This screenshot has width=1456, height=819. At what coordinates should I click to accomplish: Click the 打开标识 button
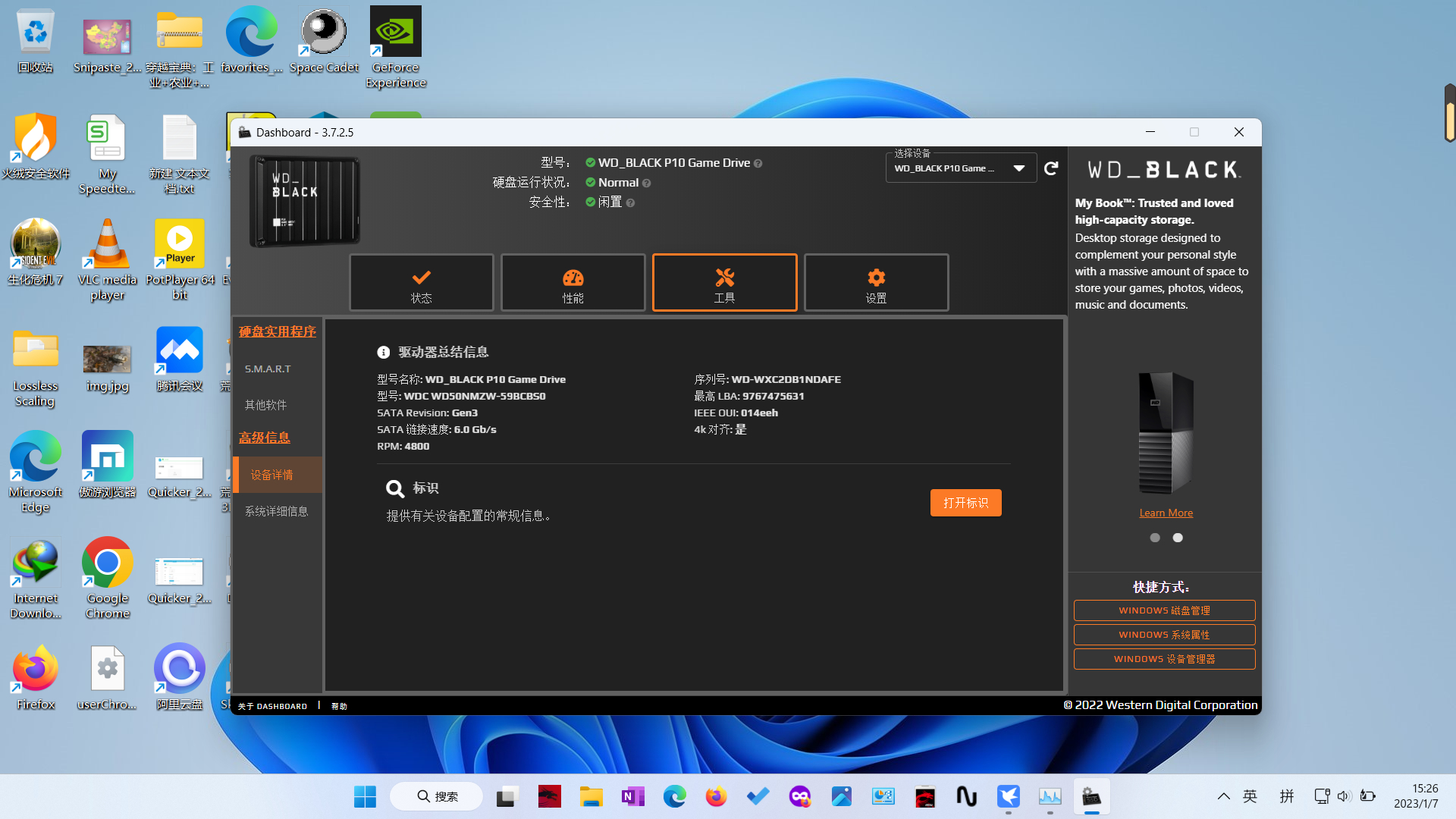(965, 503)
